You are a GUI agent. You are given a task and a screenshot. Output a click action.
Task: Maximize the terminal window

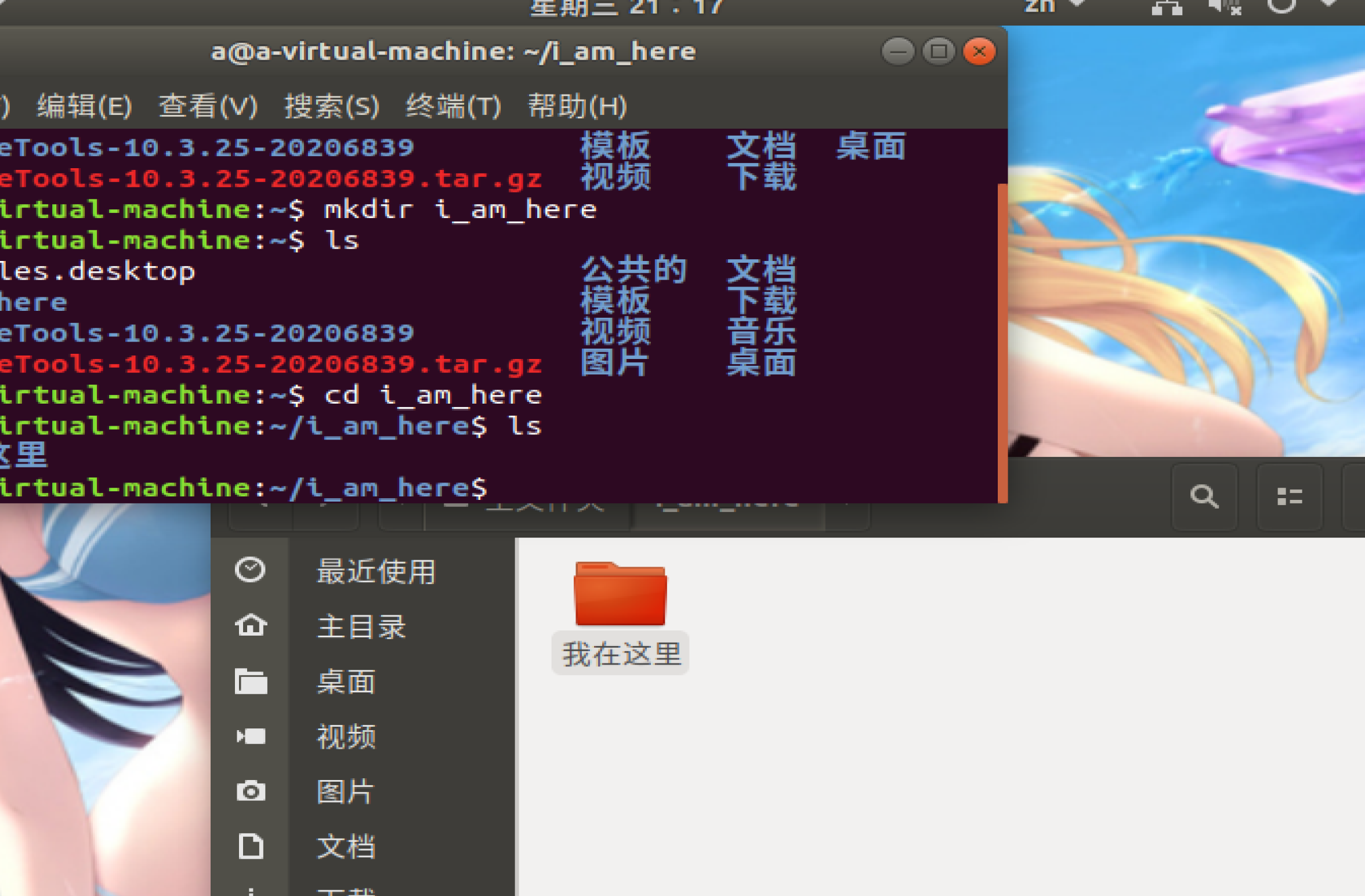click(939, 52)
